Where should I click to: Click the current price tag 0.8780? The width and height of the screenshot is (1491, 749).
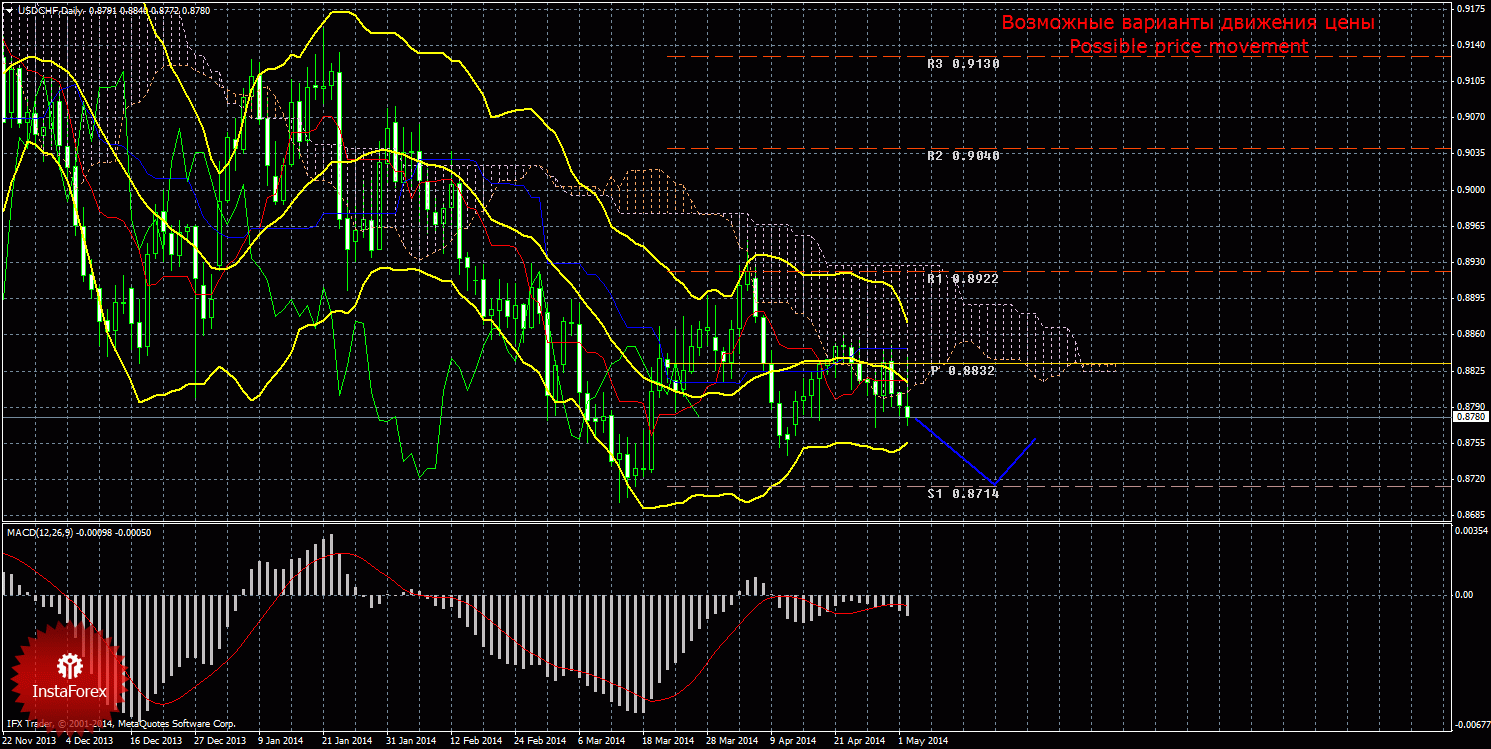click(1469, 417)
